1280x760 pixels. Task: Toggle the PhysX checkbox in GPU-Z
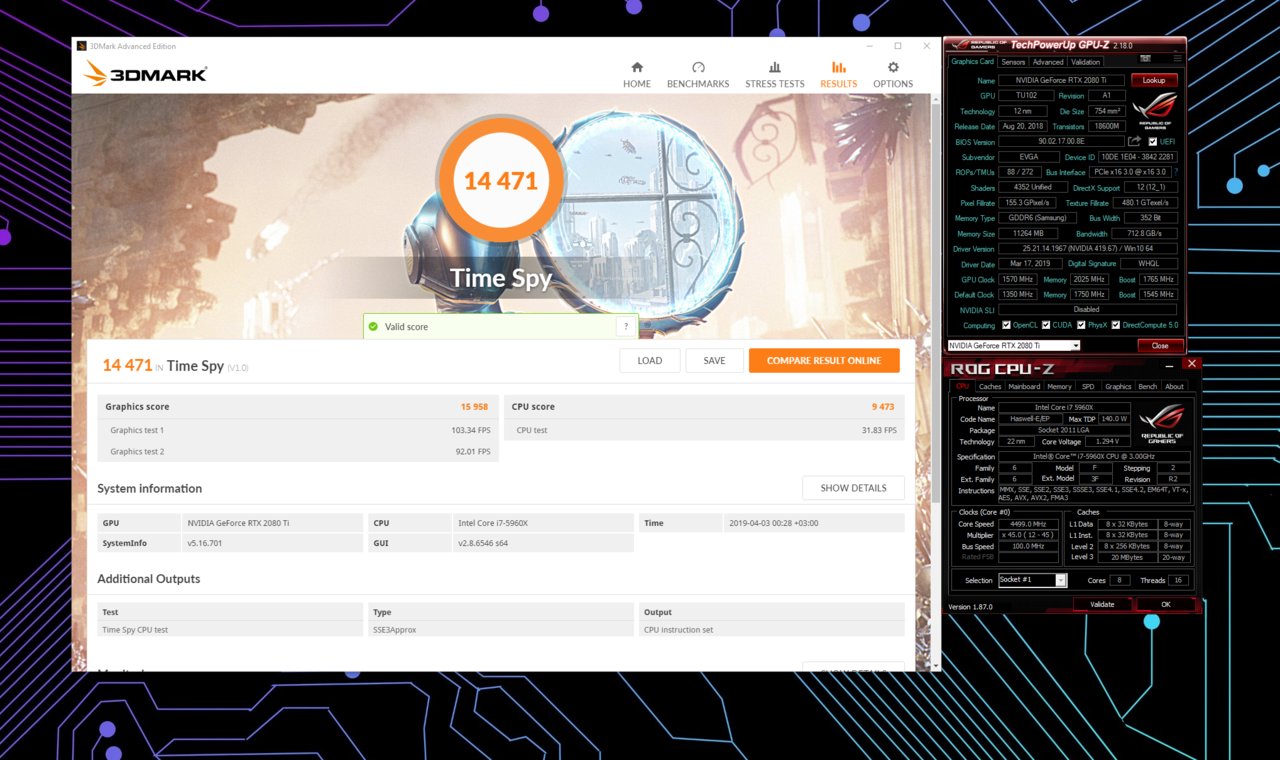(x=1080, y=325)
